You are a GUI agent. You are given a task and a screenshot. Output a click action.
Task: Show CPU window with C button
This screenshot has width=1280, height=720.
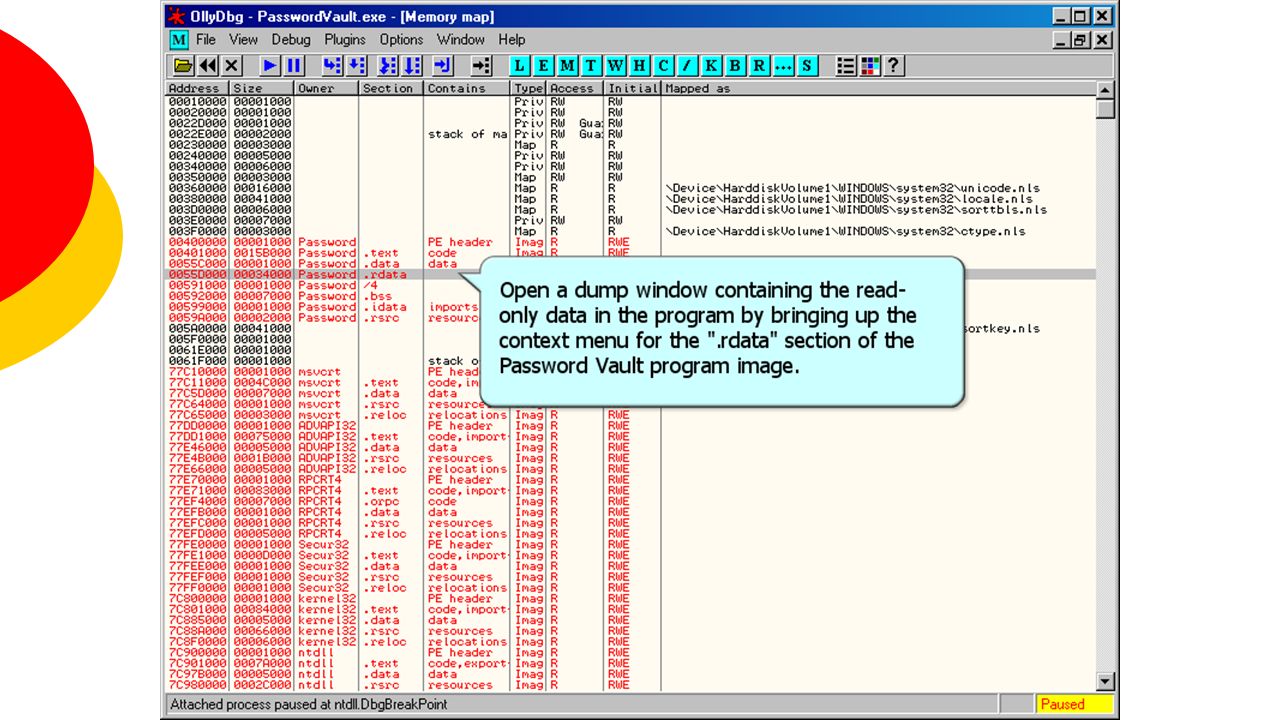663,66
